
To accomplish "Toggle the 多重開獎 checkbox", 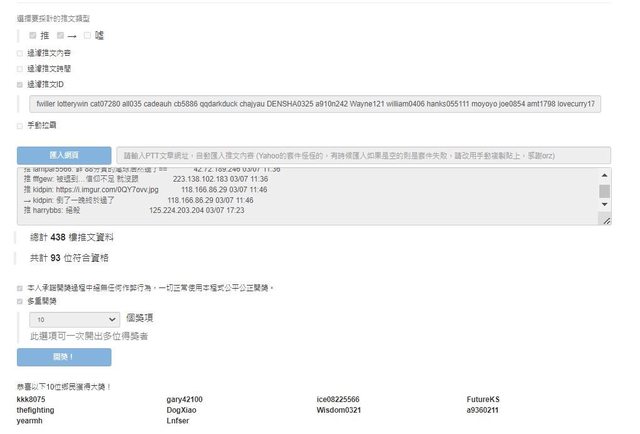I will (20, 300).
